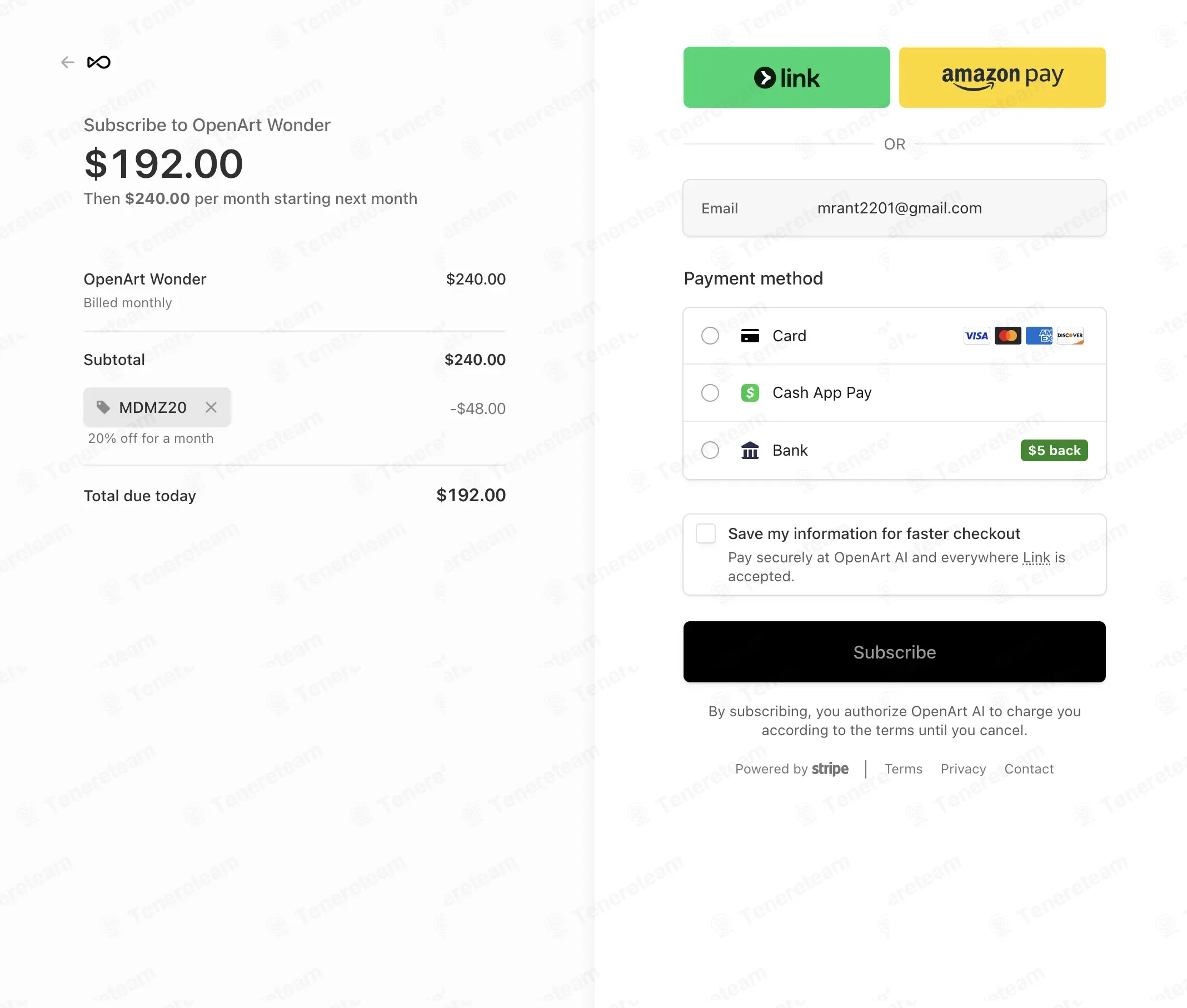Select Cash App Pay option
This screenshot has width=1187, height=1008.
point(710,393)
